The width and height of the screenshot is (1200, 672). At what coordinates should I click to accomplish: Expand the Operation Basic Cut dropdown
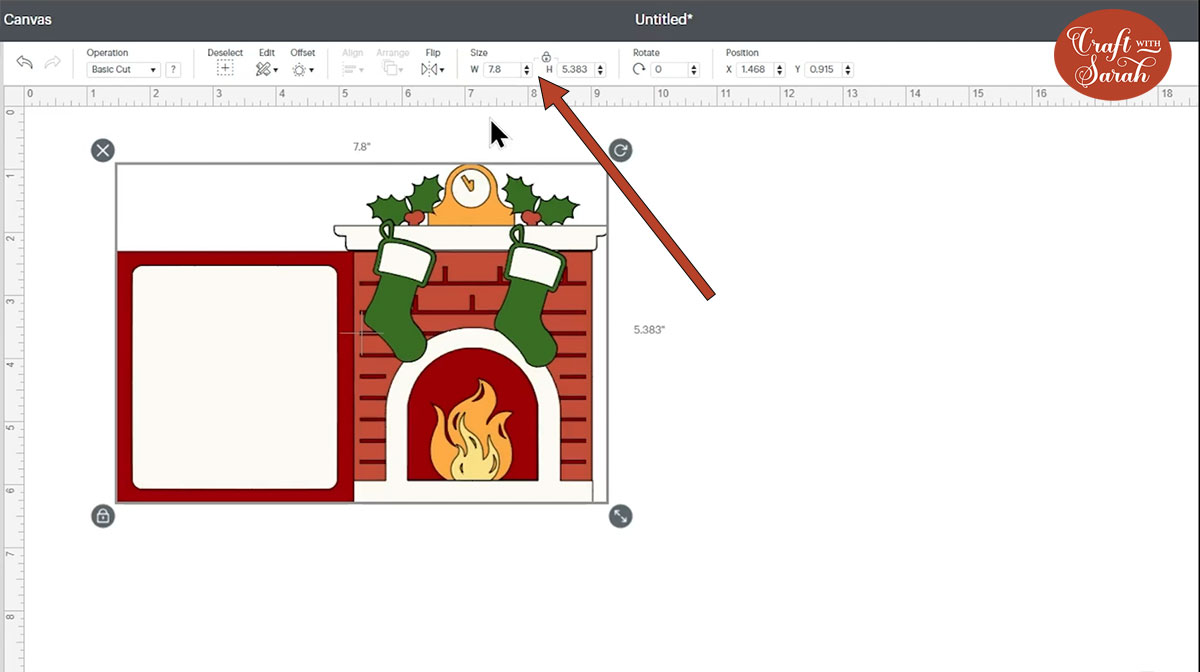(124, 70)
